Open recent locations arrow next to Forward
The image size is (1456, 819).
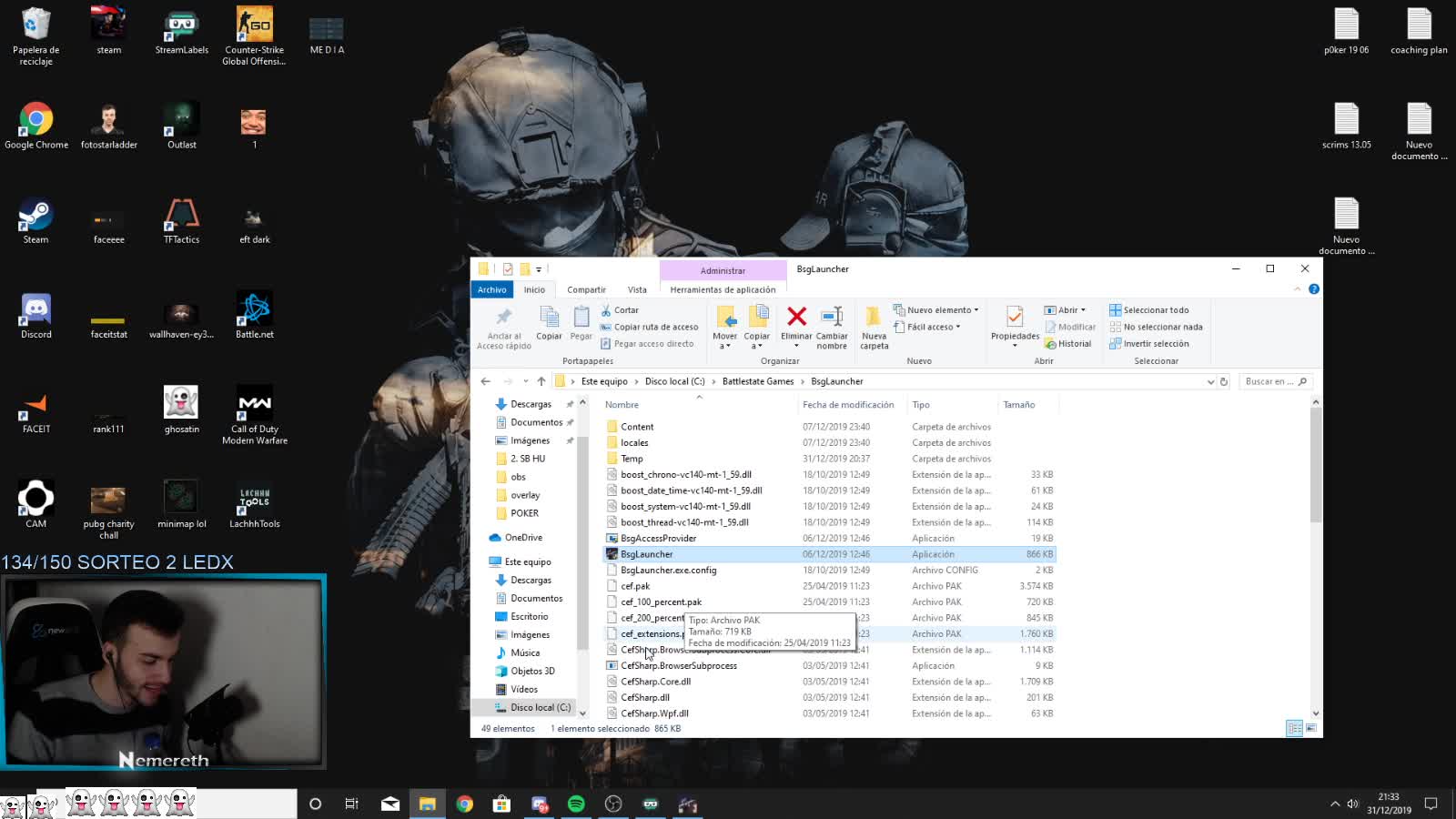[525, 381]
